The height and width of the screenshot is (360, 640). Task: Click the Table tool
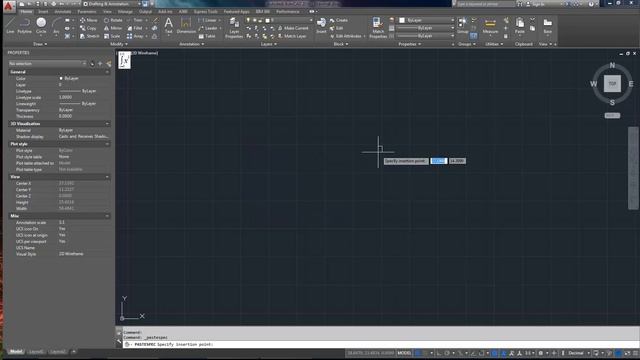207,36
